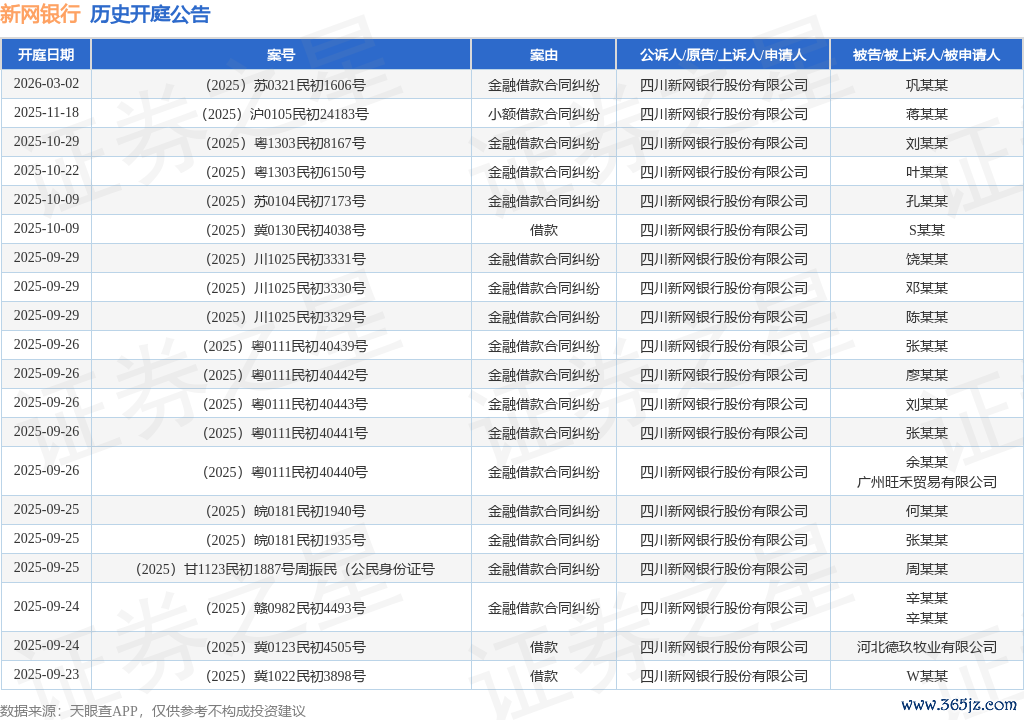1024x720 pixels.
Task: Select the 2026-03-02 hearing date cell
Action: (46, 84)
